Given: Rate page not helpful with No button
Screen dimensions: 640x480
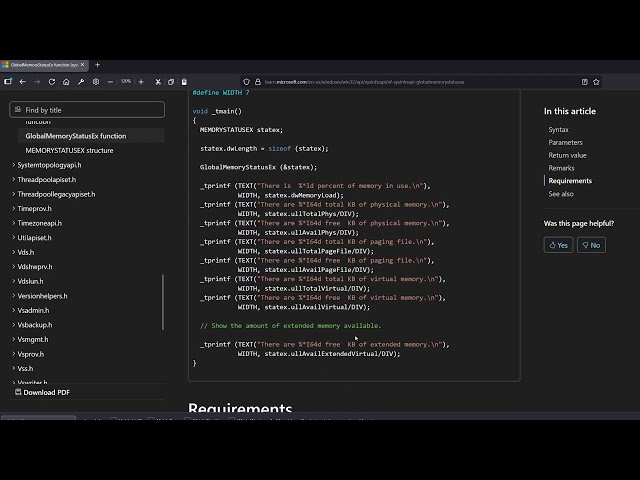Looking at the screenshot, I should [x=591, y=245].
